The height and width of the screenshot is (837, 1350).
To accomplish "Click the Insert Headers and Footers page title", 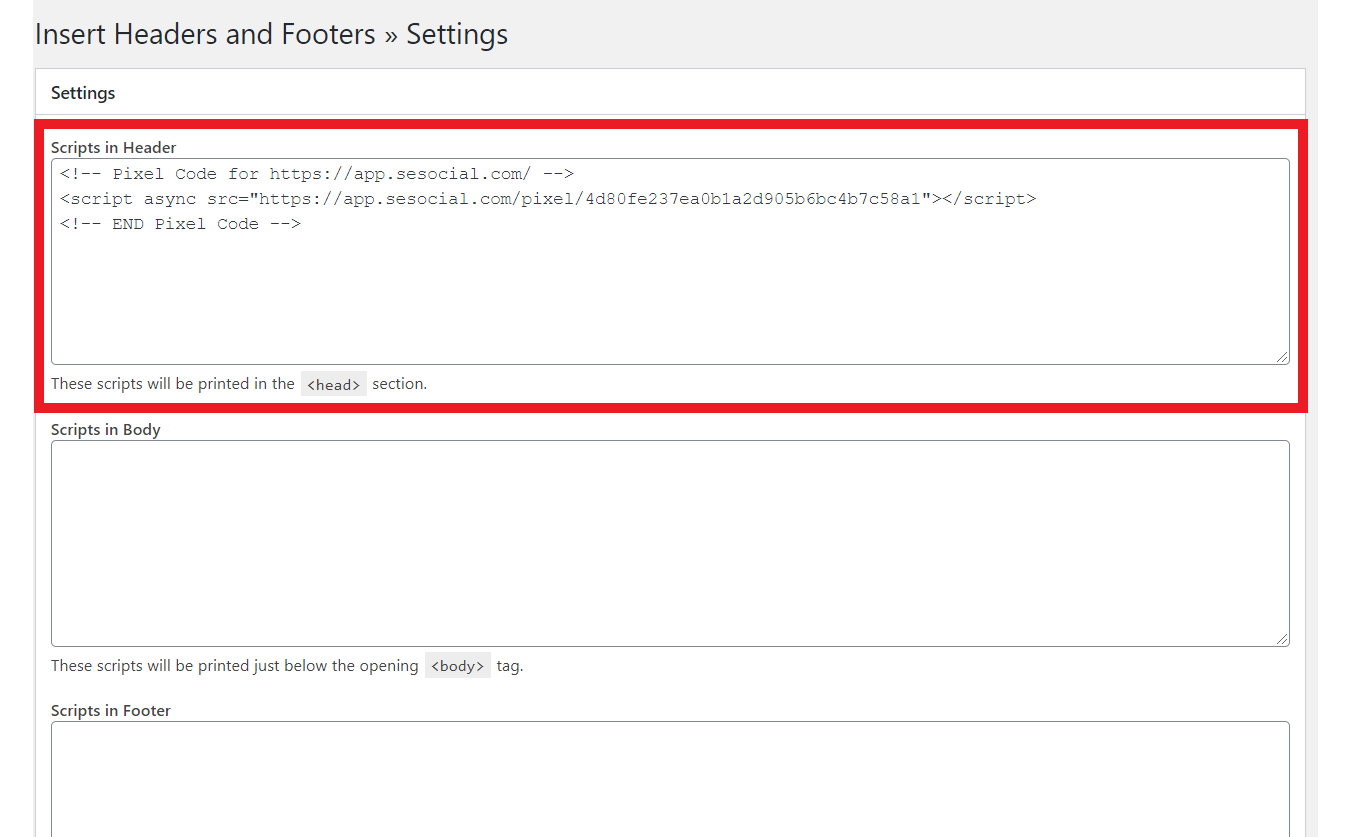I will coord(271,34).
